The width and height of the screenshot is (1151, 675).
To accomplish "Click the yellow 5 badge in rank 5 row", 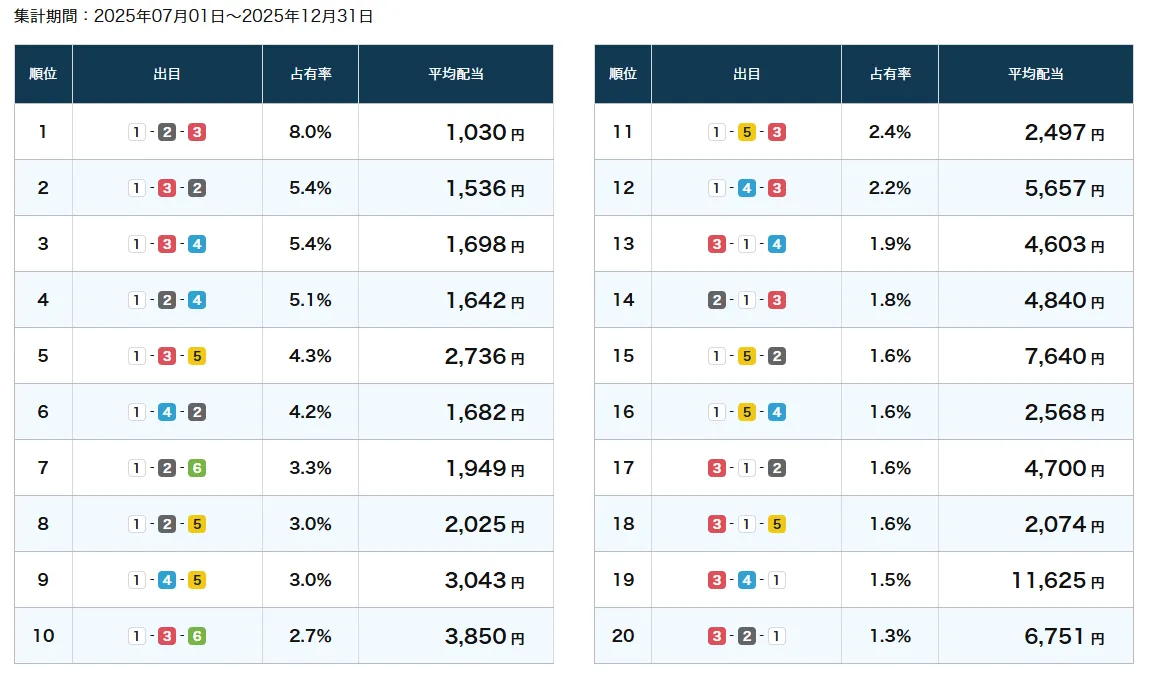I will coord(197,356).
